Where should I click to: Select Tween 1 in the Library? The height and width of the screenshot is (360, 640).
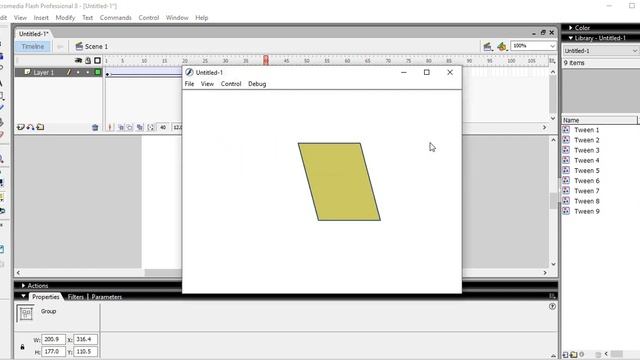click(x=586, y=130)
